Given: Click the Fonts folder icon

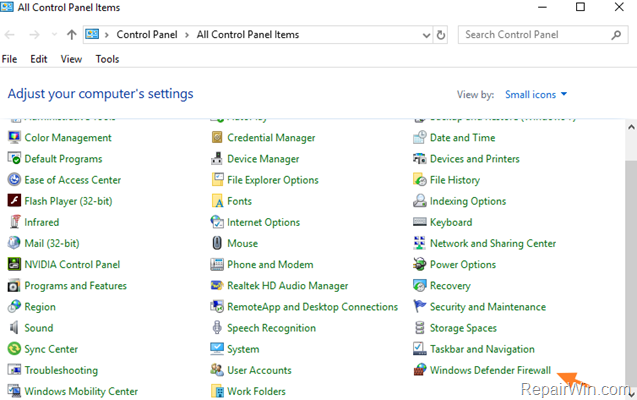Looking at the screenshot, I should [217, 201].
